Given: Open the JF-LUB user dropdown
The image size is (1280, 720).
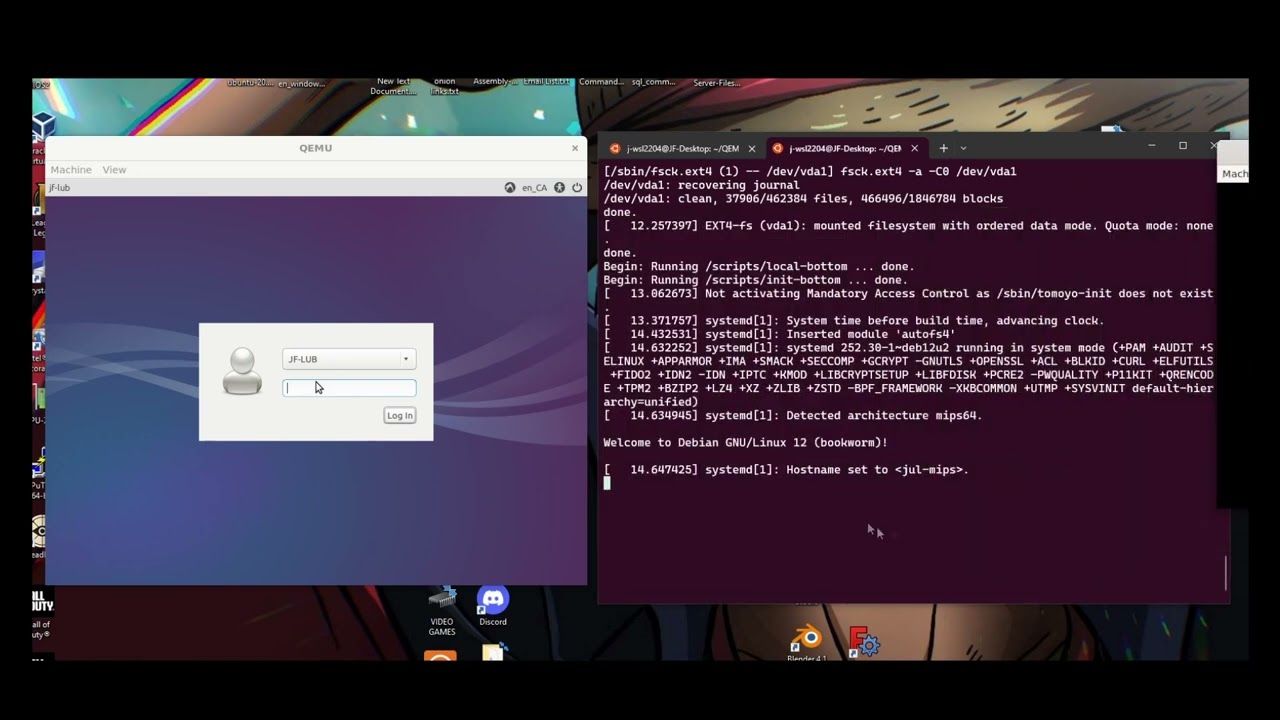Looking at the screenshot, I should (349, 359).
